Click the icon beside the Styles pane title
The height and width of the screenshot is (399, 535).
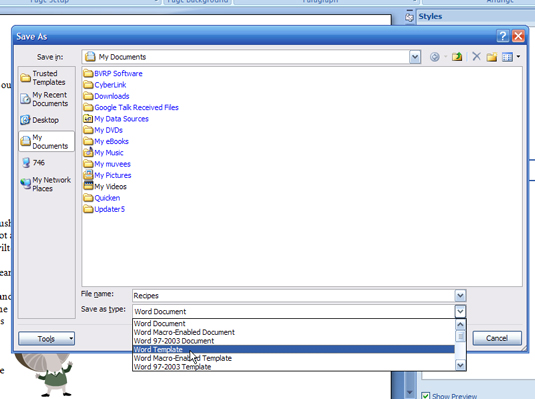(x=409, y=17)
